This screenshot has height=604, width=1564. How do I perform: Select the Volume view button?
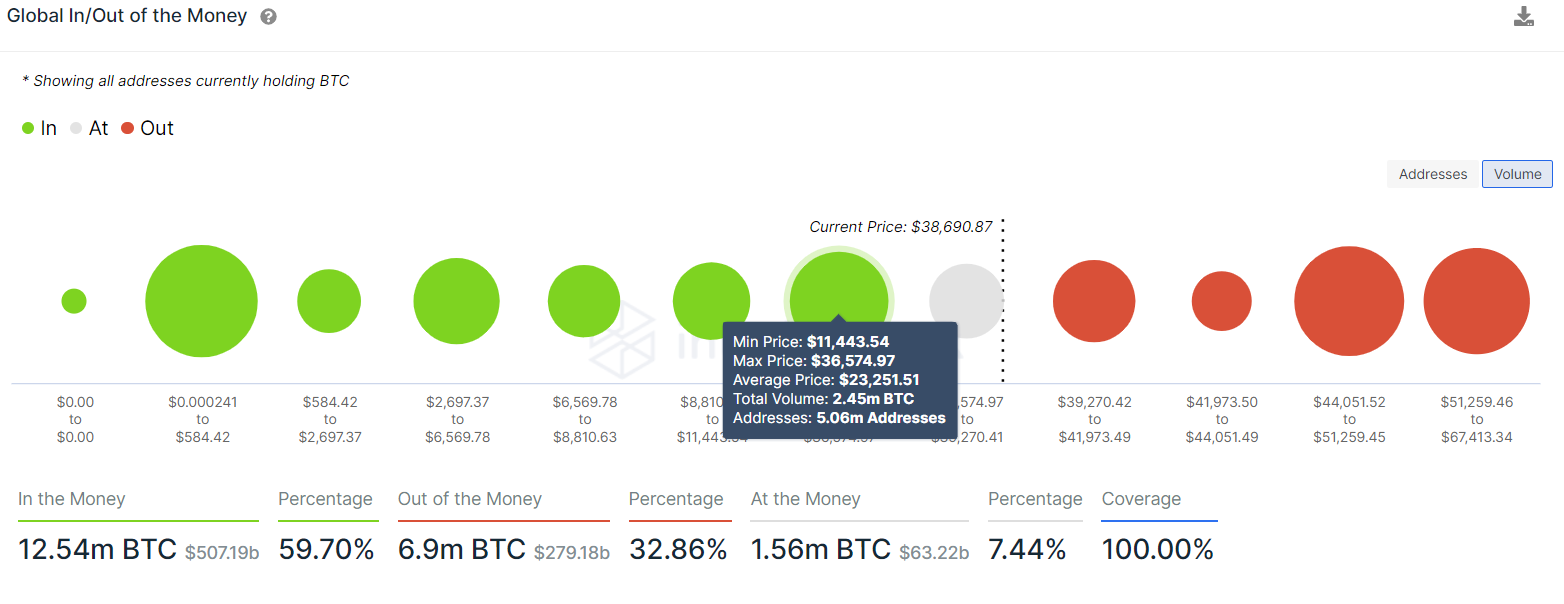(1518, 174)
